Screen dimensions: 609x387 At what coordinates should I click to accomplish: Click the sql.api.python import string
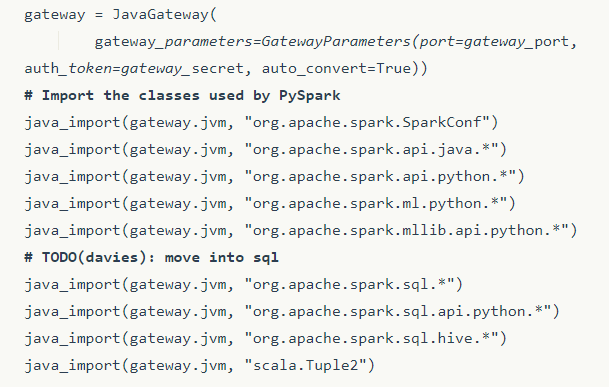tap(397, 312)
